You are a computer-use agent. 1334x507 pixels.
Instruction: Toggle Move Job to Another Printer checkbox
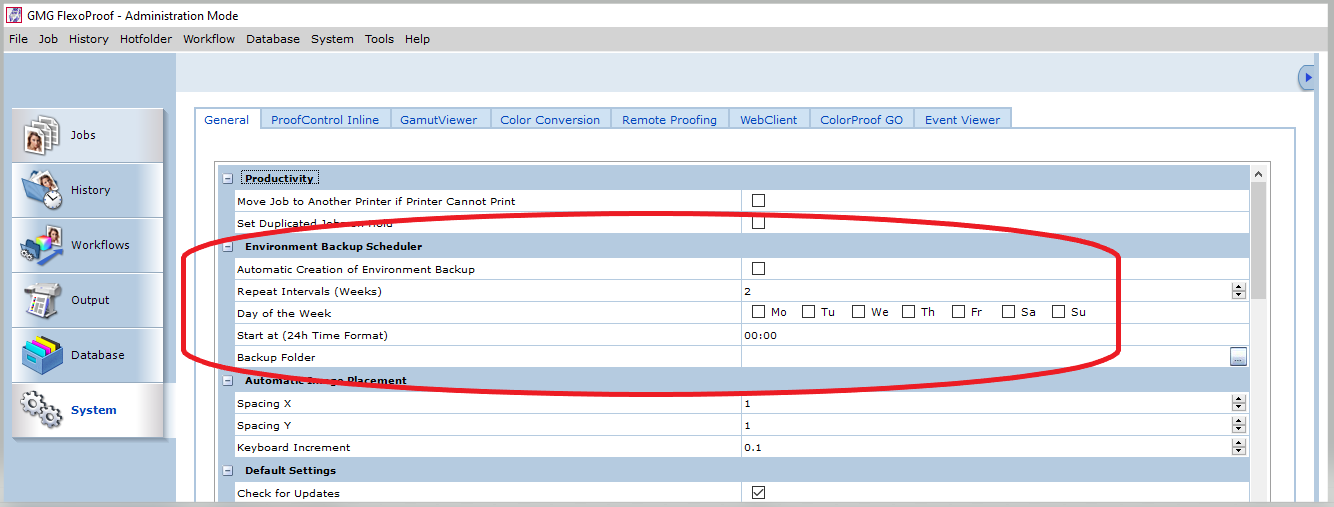[x=758, y=201]
